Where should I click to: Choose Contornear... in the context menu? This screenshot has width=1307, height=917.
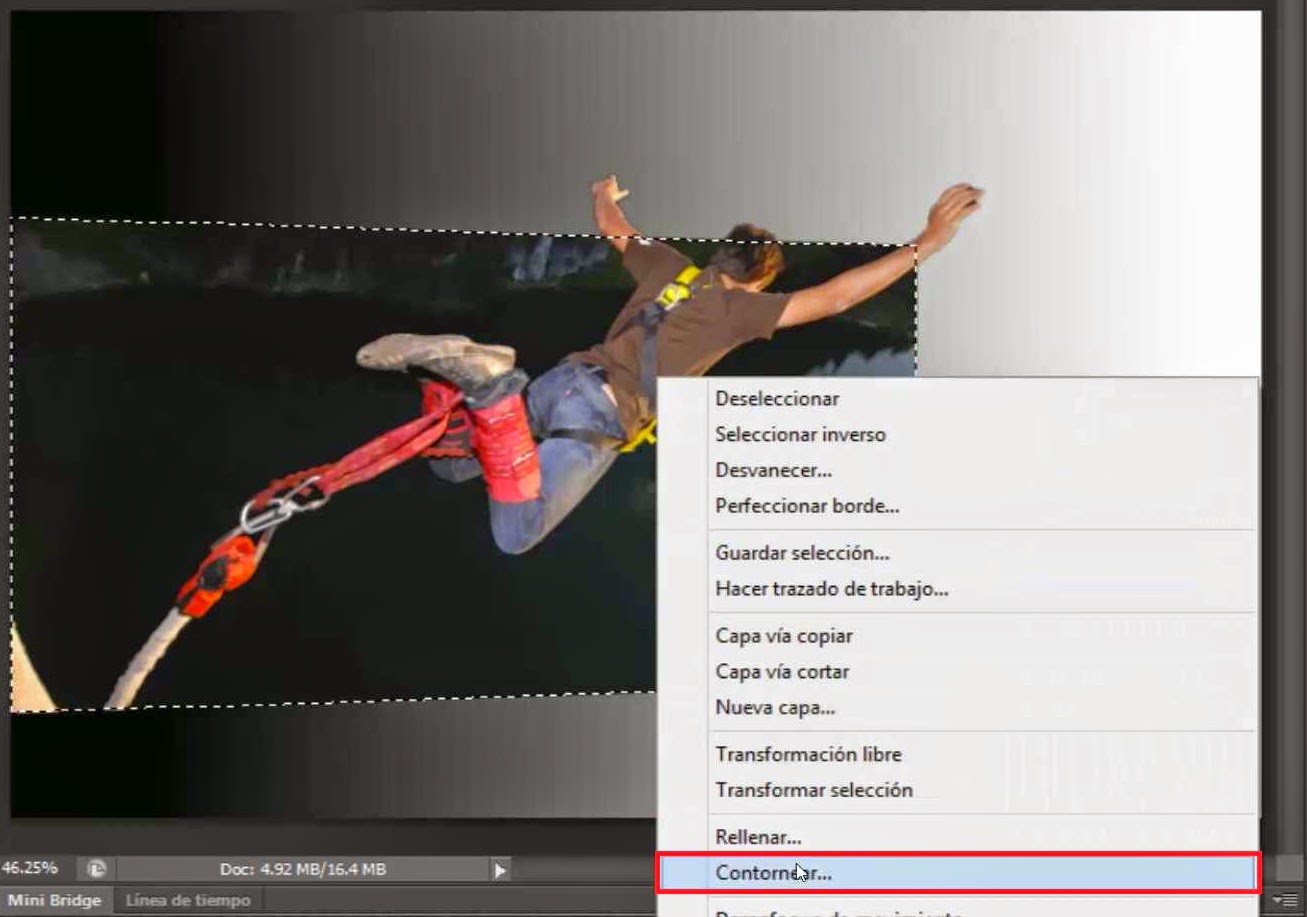[957, 872]
